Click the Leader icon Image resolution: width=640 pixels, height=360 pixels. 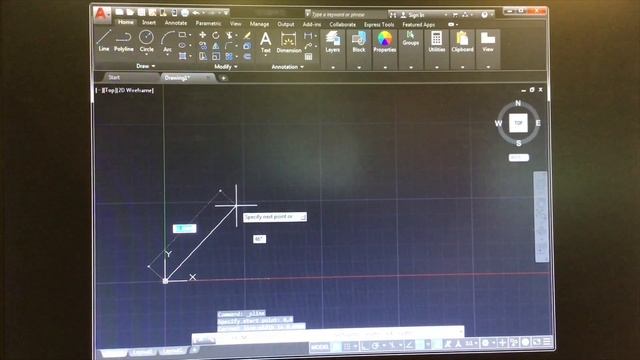click(308, 46)
